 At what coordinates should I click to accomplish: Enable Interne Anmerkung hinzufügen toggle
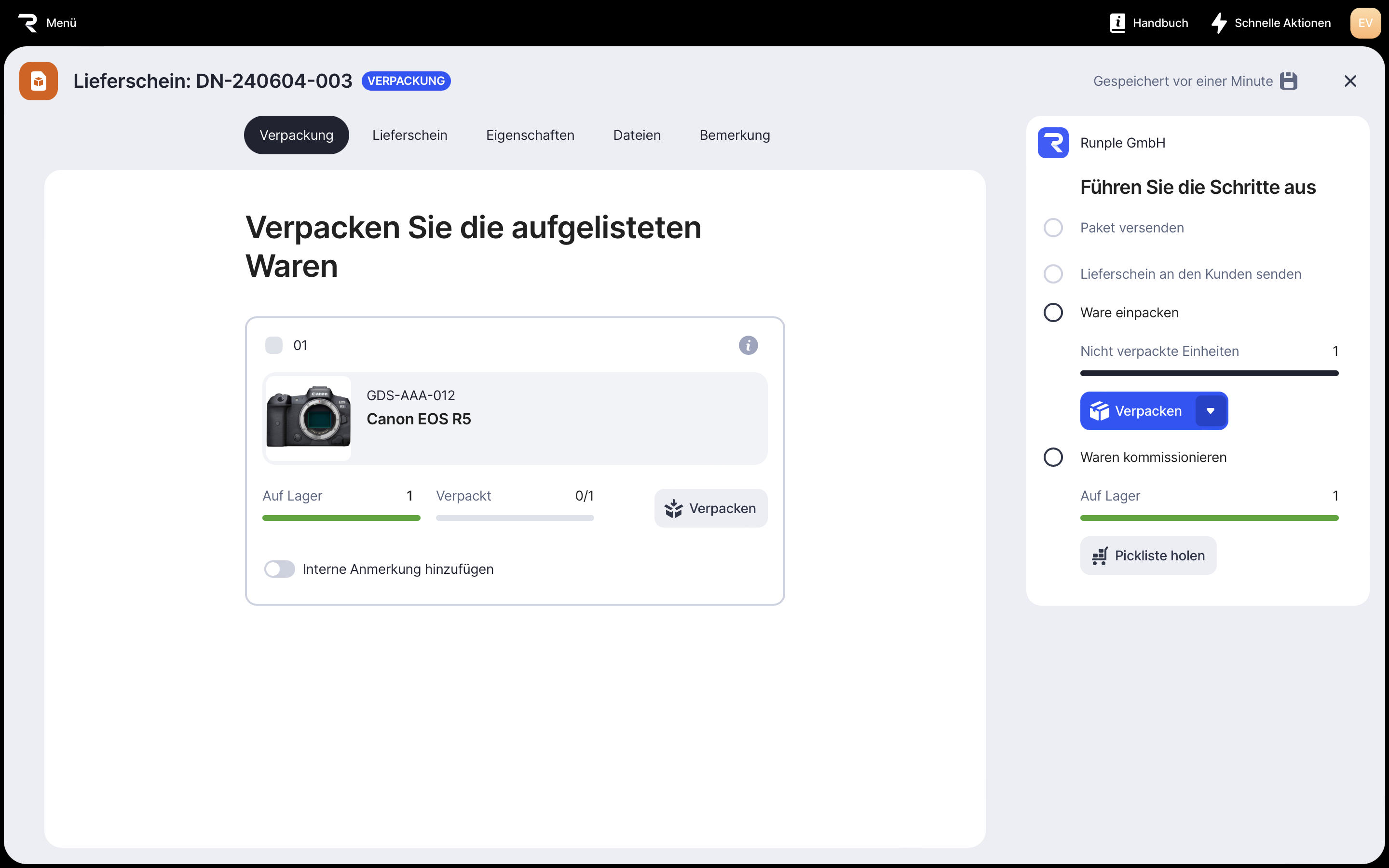point(280,569)
